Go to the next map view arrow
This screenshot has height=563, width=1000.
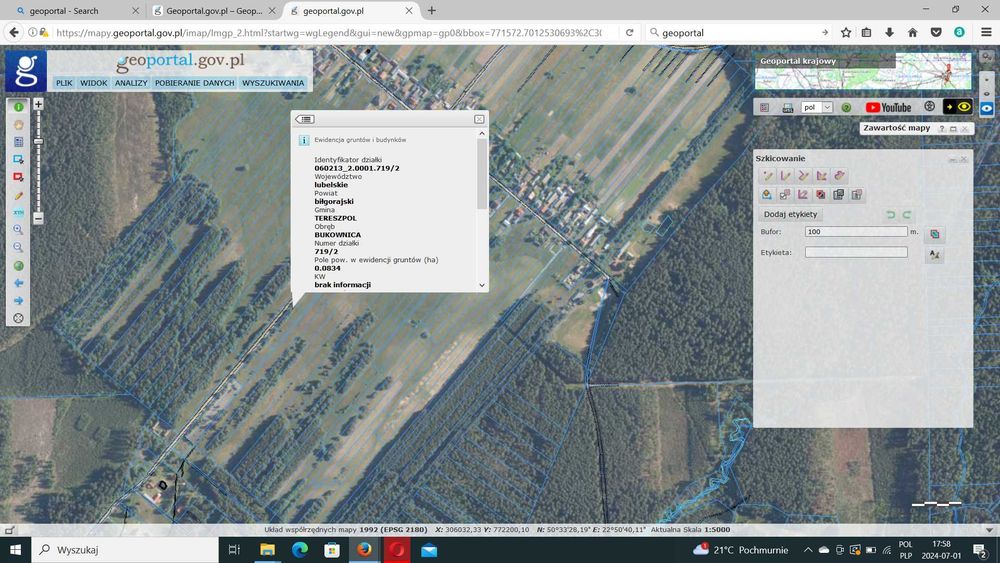[18, 300]
